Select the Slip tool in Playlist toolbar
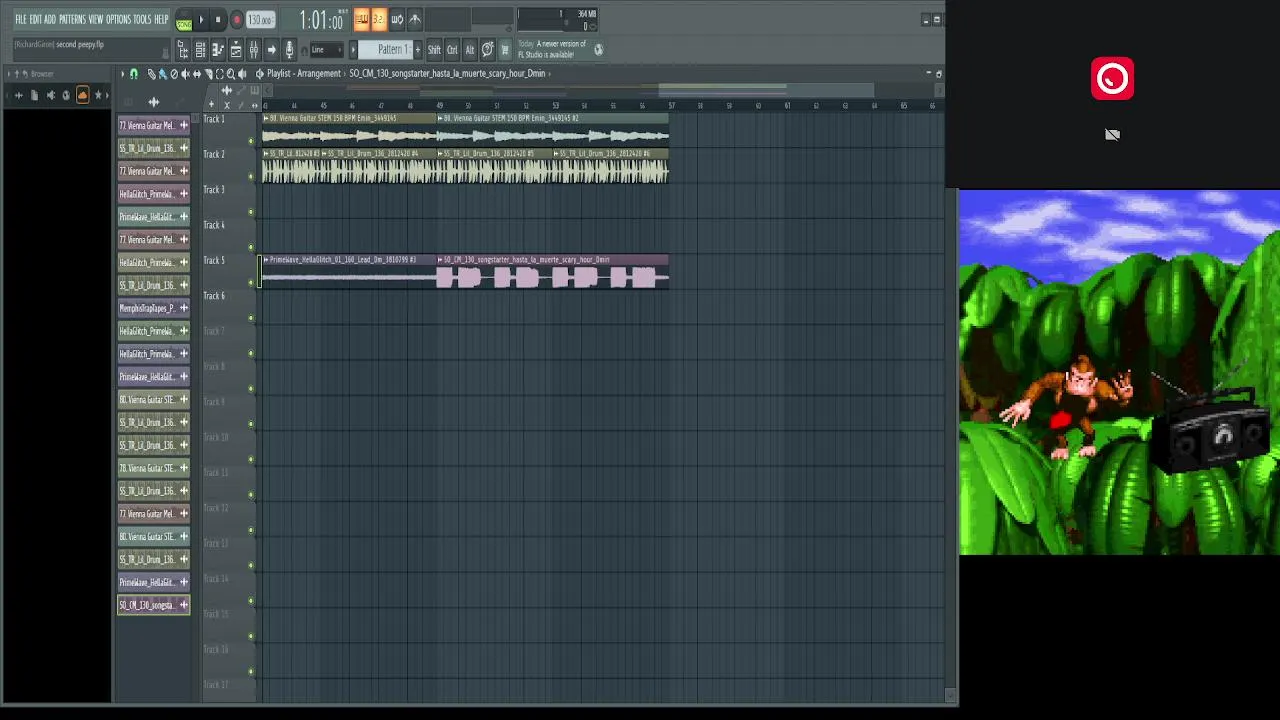The width and height of the screenshot is (1280, 720). tap(196, 73)
